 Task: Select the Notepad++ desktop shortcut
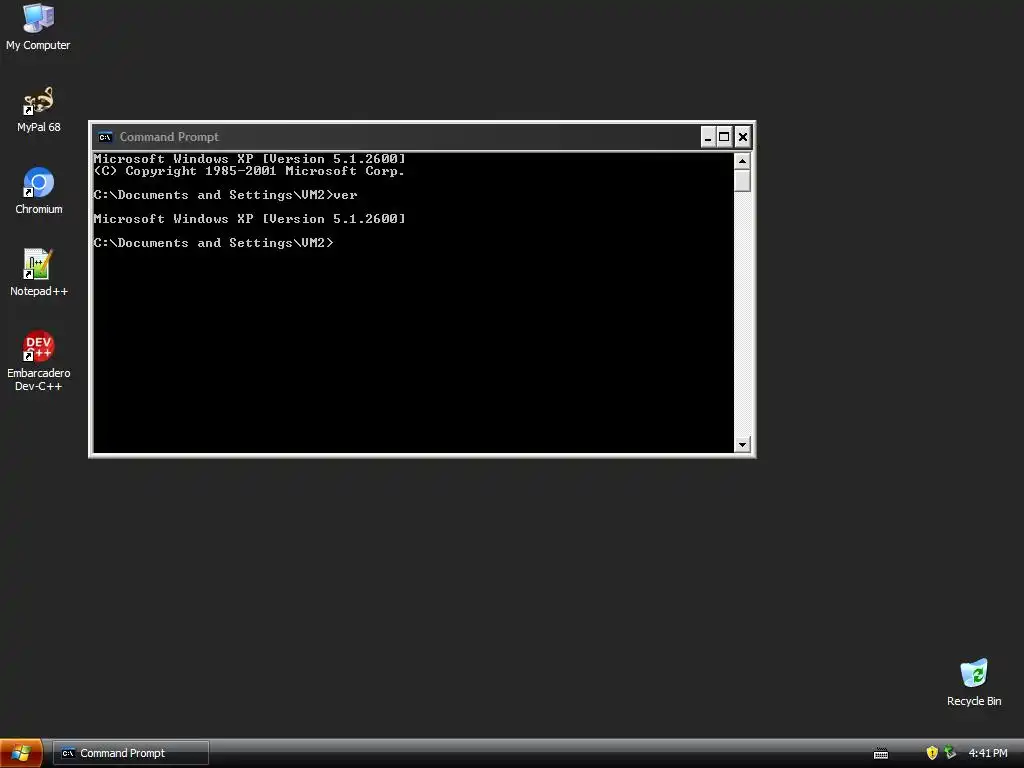tap(39, 273)
